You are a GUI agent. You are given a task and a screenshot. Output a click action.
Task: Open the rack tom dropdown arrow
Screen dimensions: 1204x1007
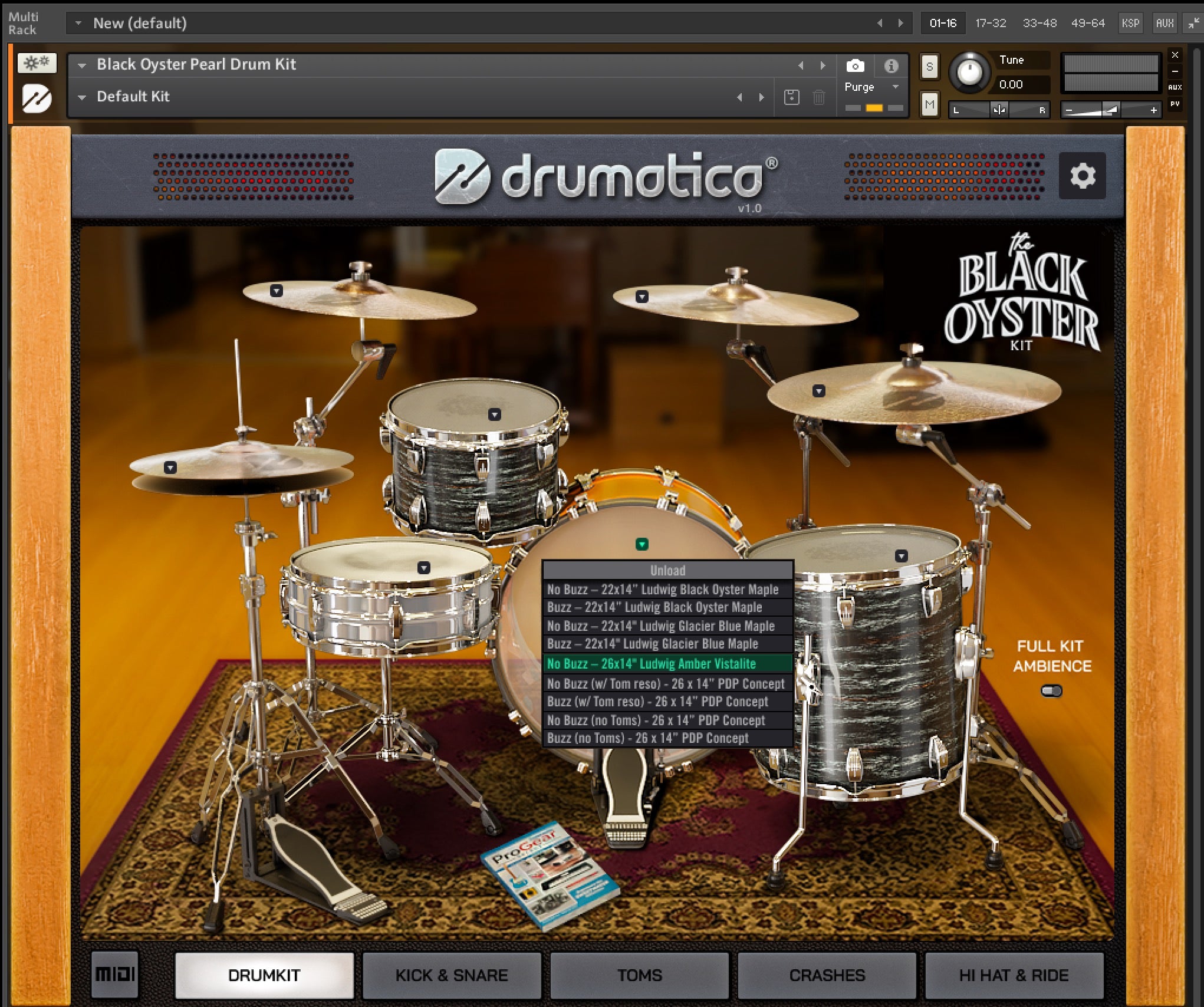[494, 414]
